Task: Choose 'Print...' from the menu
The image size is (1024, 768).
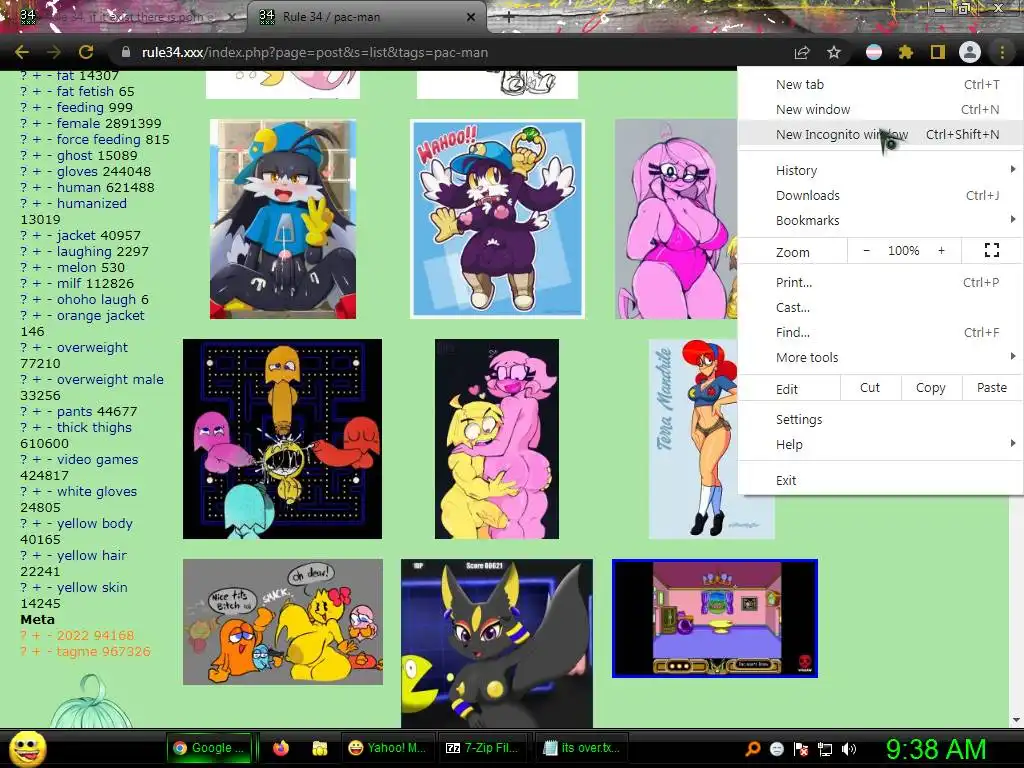Action: (x=880, y=282)
